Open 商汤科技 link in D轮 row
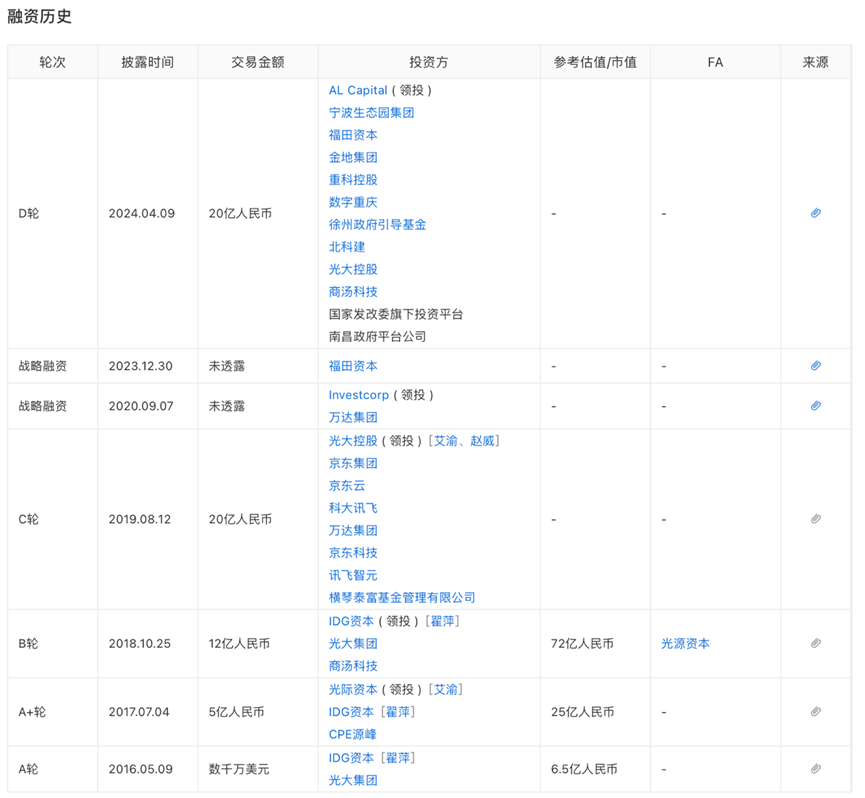865x798 pixels. 353,292
